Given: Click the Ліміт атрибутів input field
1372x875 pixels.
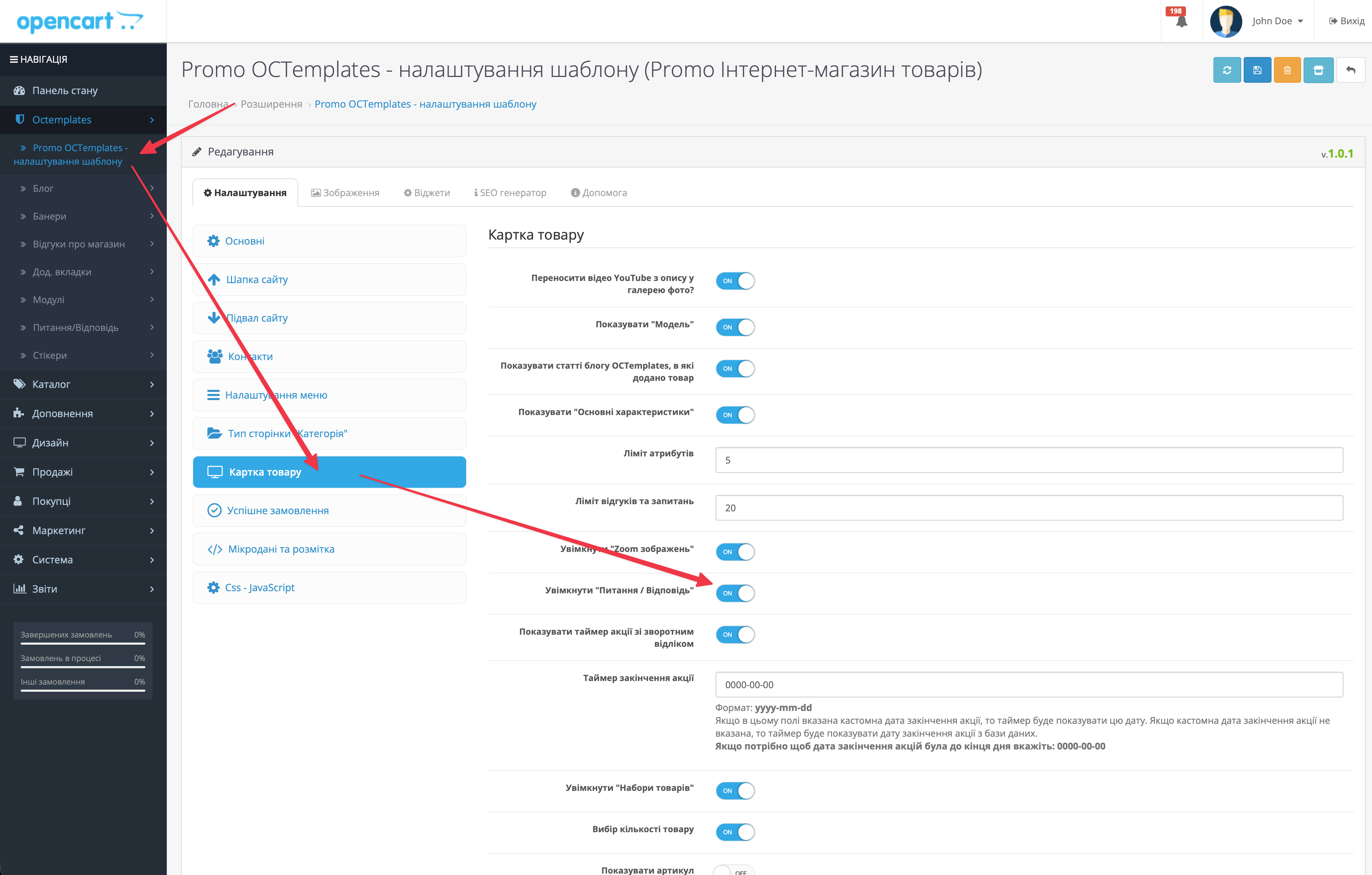Looking at the screenshot, I should [x=1028, y=460].
